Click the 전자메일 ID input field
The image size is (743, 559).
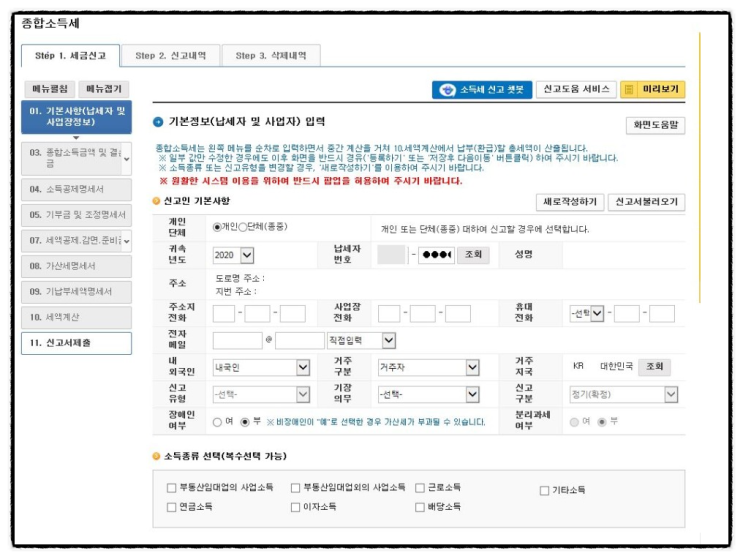click(237, 341)
